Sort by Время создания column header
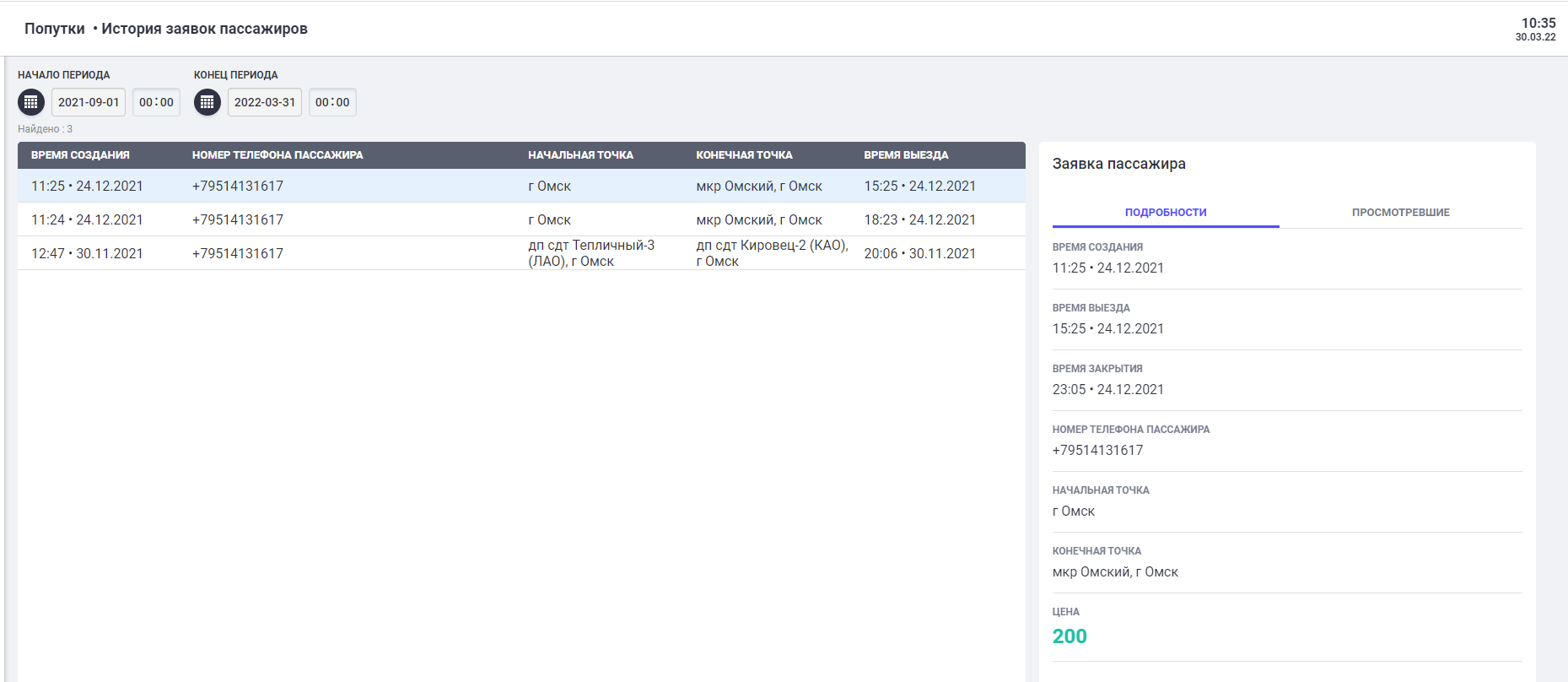1568x682 pixels. tap(80, 155)
